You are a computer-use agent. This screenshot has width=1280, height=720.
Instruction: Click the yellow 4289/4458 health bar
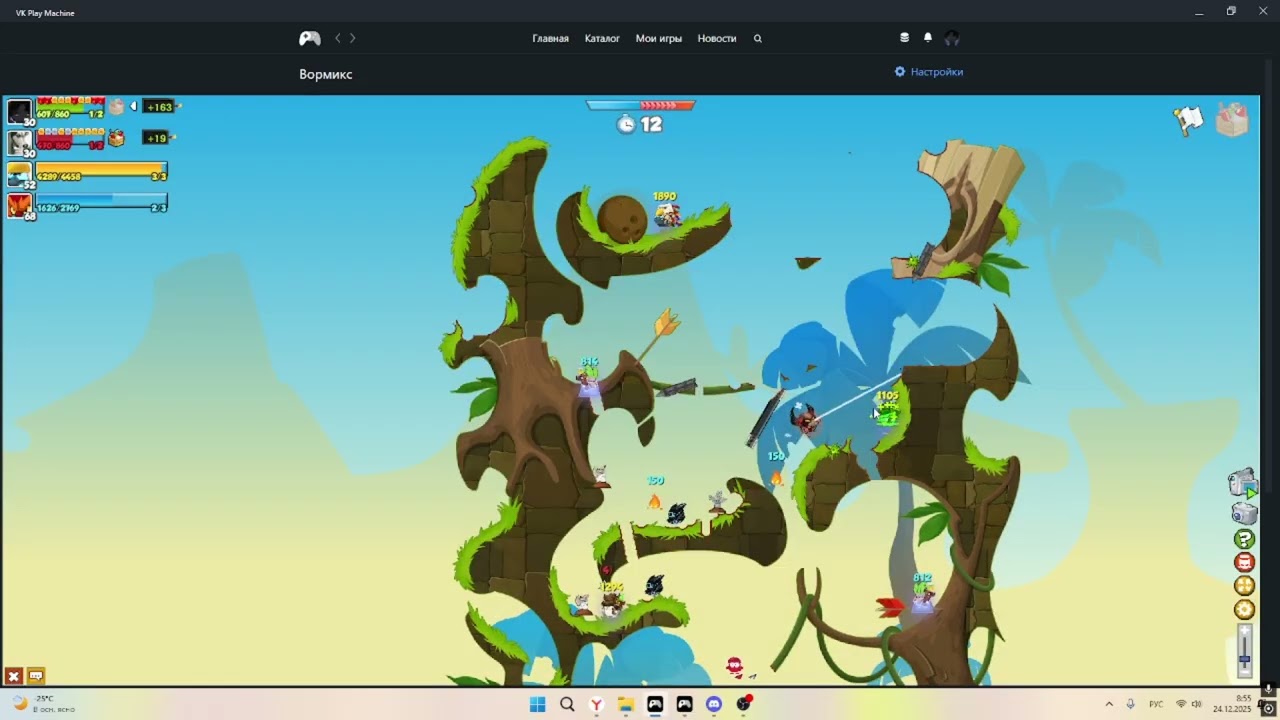click(102, 171)
